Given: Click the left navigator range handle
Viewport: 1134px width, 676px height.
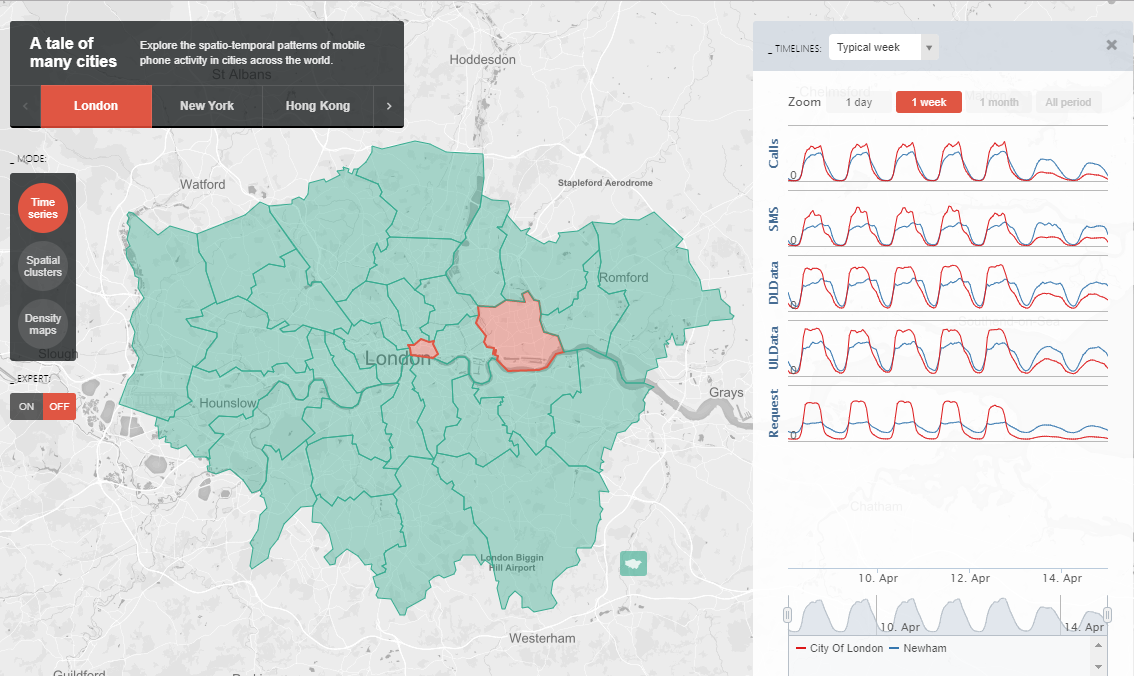Looking at the screenshot, I should [788, 615].
